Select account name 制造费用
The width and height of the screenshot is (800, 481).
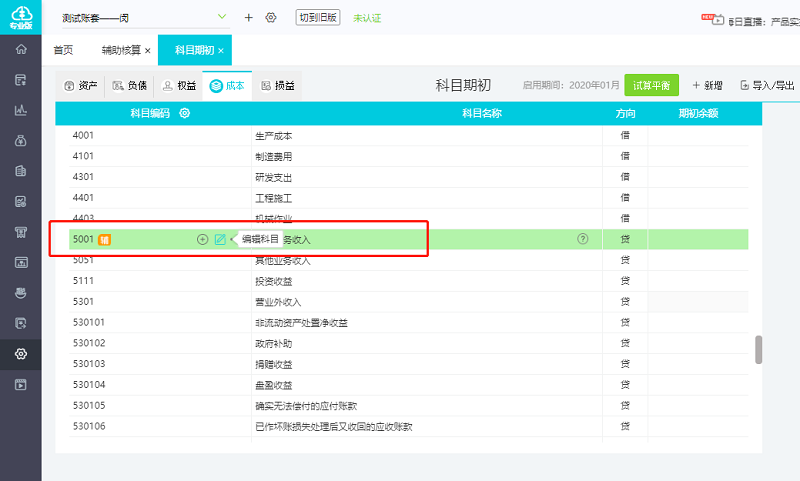273,157
